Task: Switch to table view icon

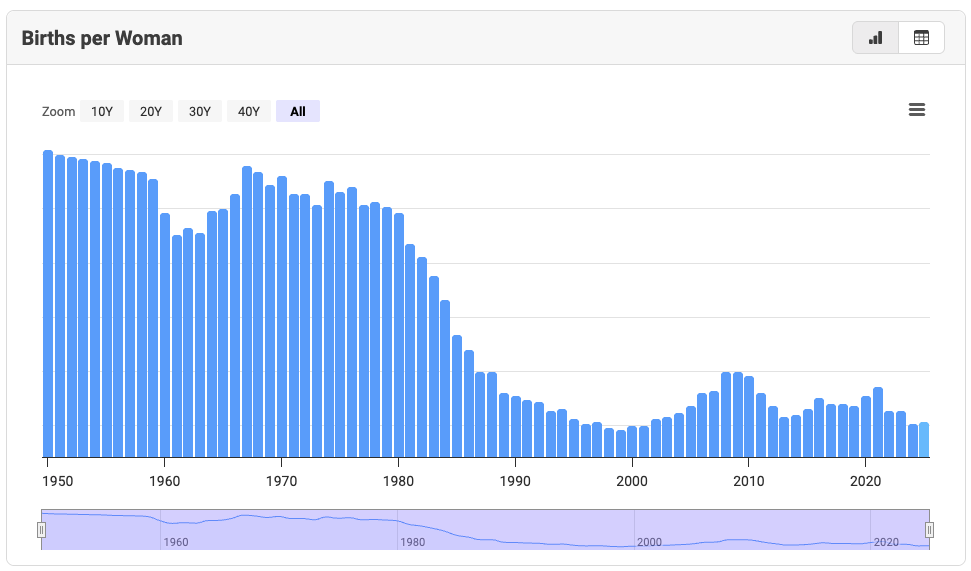Action: point(921,38)
